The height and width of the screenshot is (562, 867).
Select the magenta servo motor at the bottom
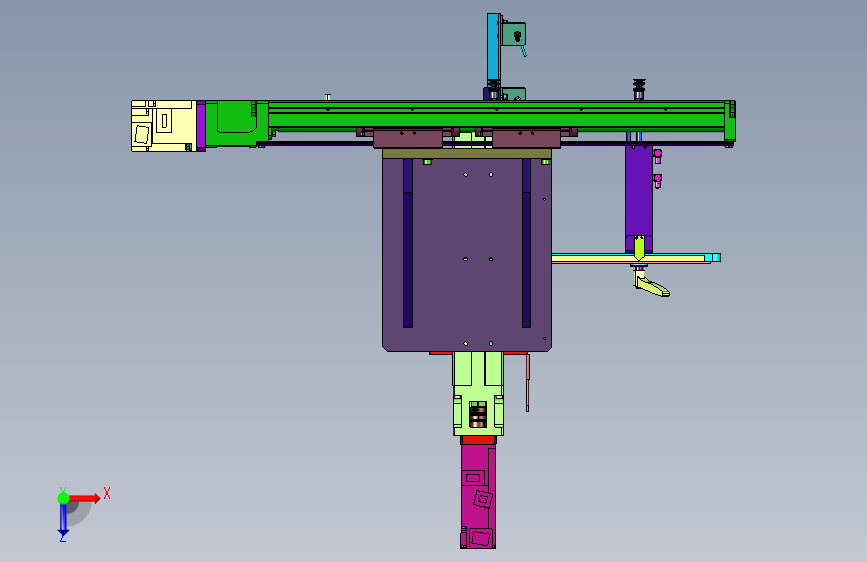(478, 496)
